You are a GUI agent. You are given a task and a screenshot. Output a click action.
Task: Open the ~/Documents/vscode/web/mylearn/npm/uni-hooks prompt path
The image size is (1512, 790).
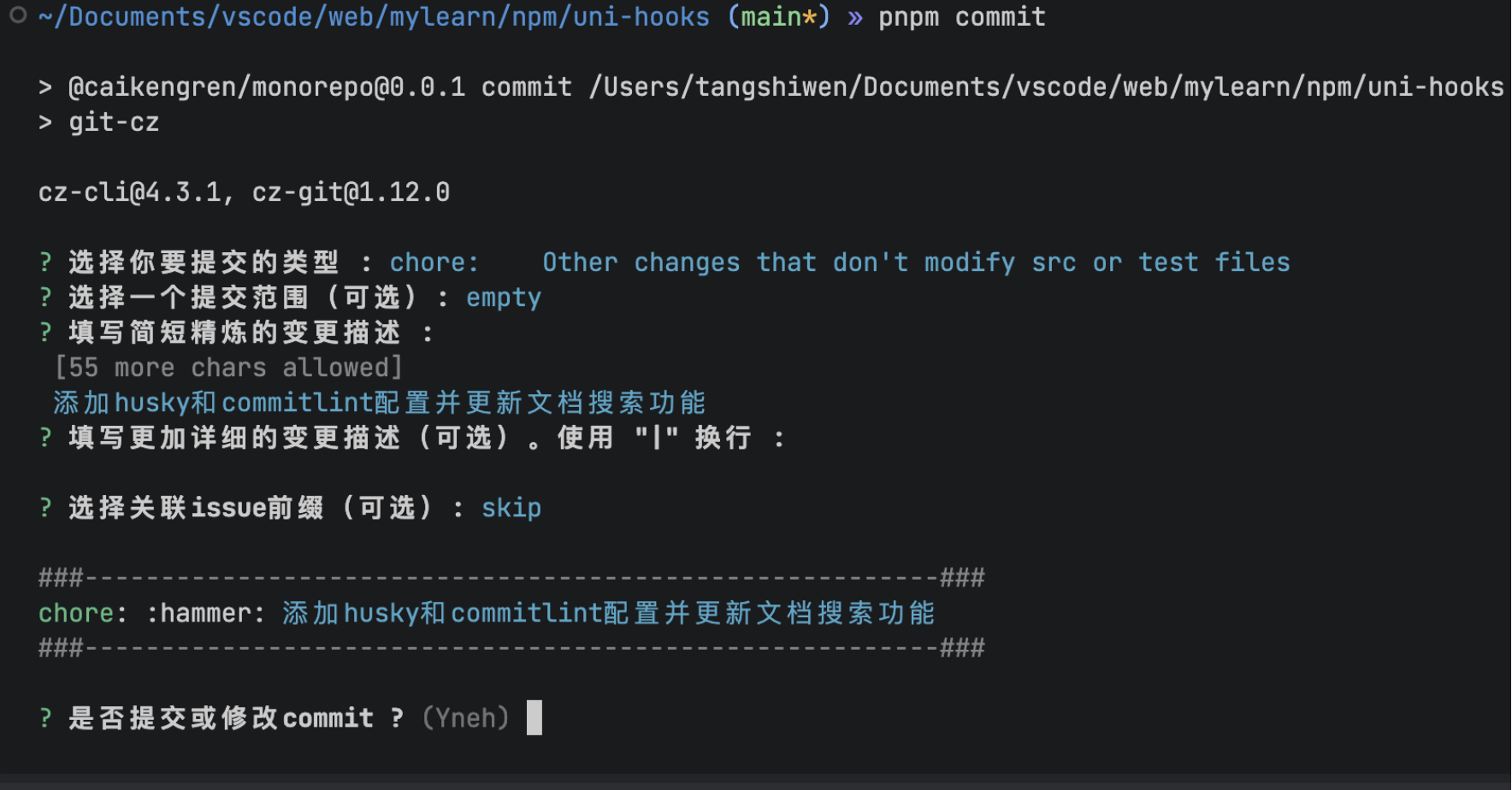374,17
